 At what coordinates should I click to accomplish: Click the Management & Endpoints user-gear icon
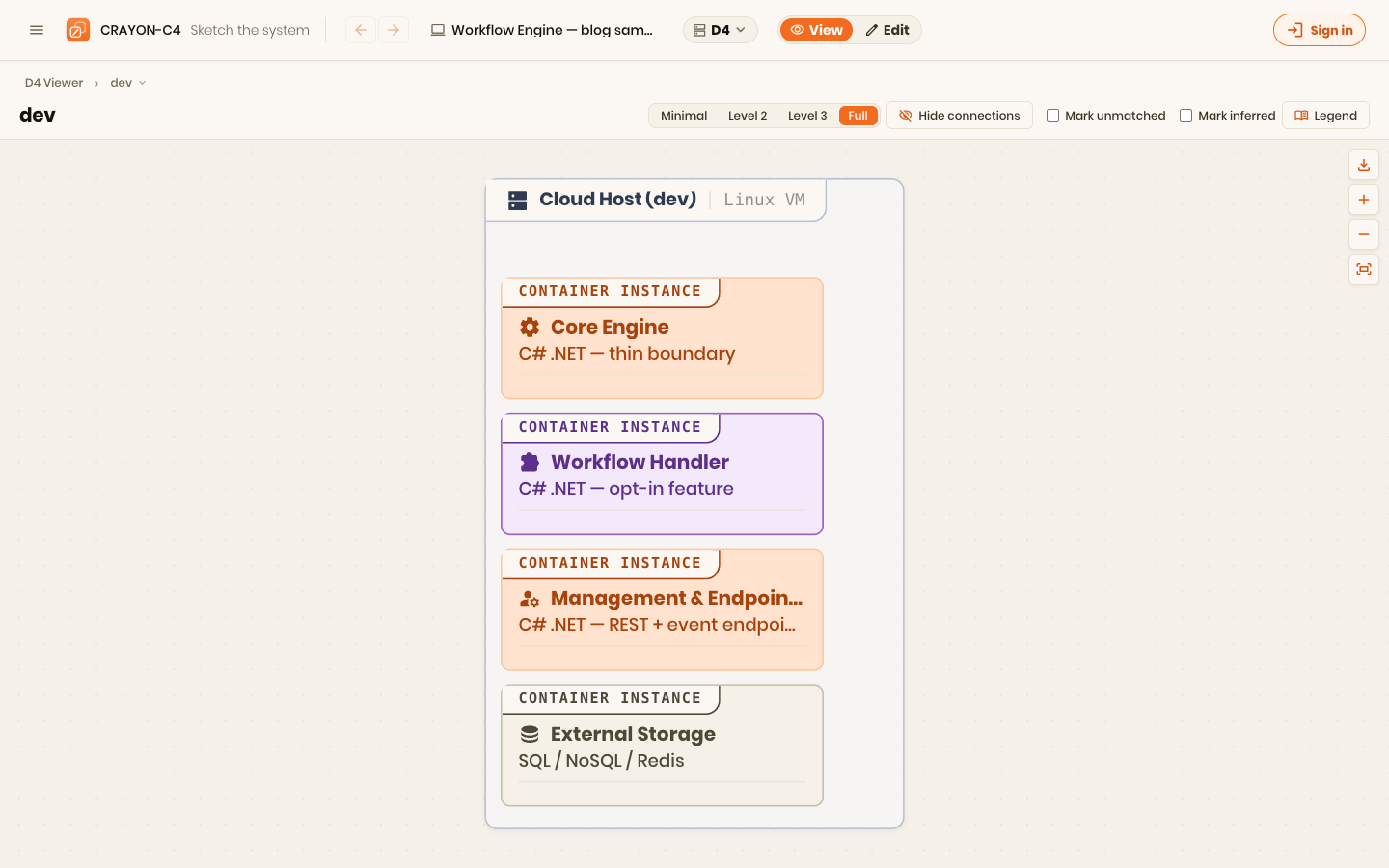[x=530, y=598]
